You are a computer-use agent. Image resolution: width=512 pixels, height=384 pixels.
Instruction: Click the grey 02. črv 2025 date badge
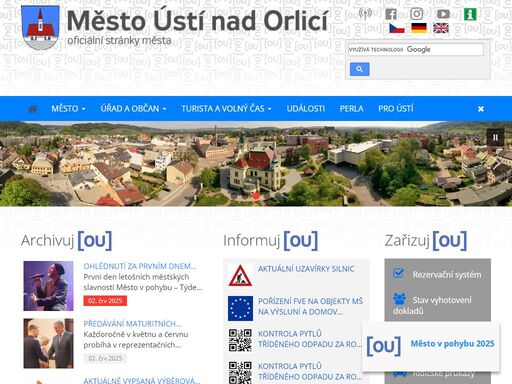click(105, 358)
